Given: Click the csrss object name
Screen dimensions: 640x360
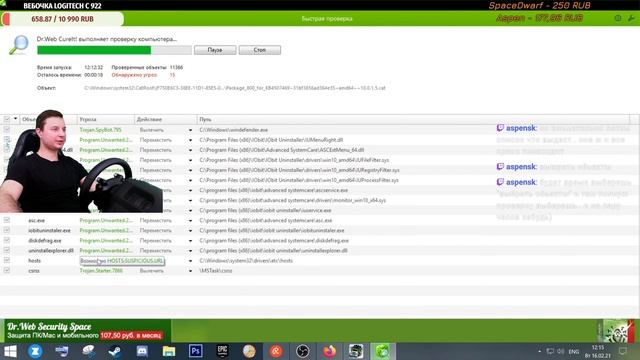Looking at the screenshot, I should point(34,271).
